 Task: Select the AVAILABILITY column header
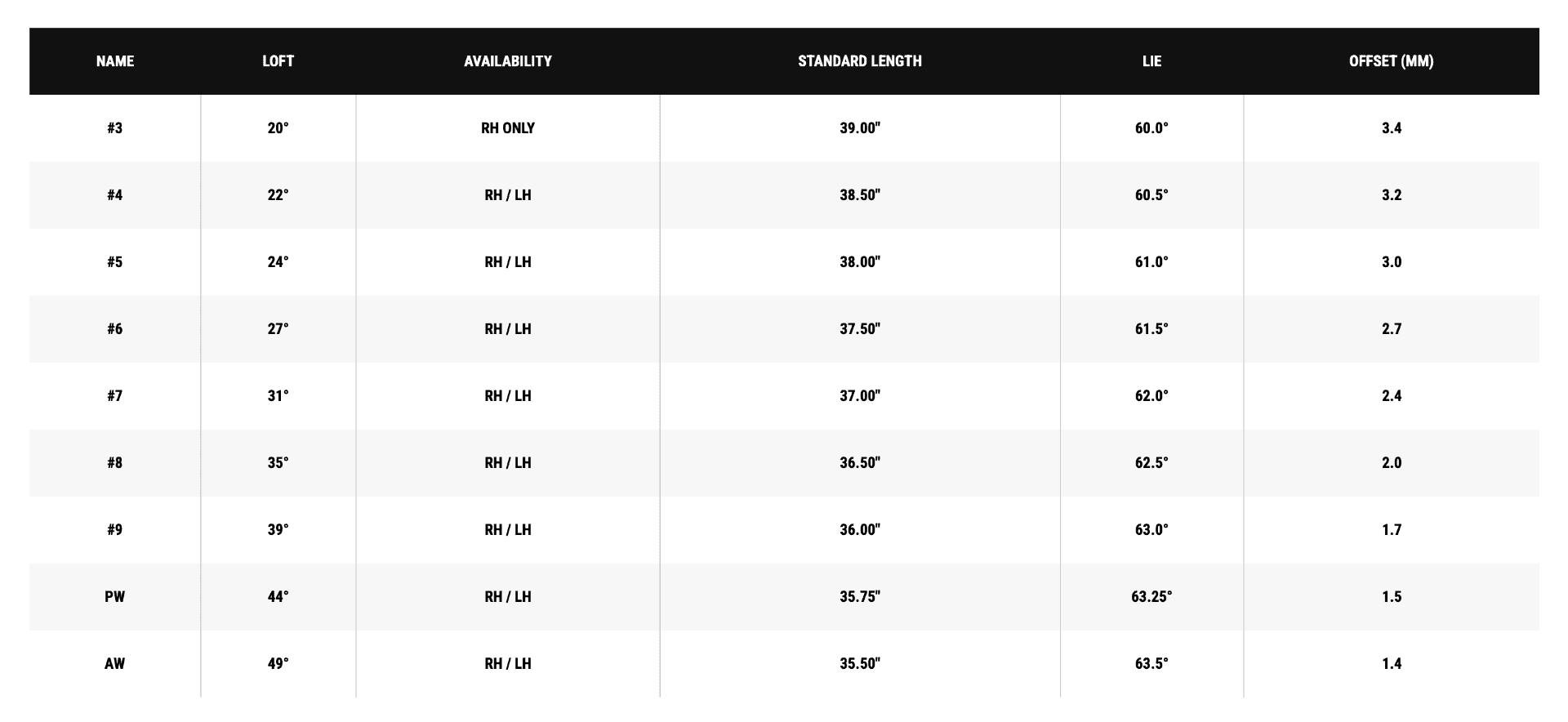(x=508, y=61)
